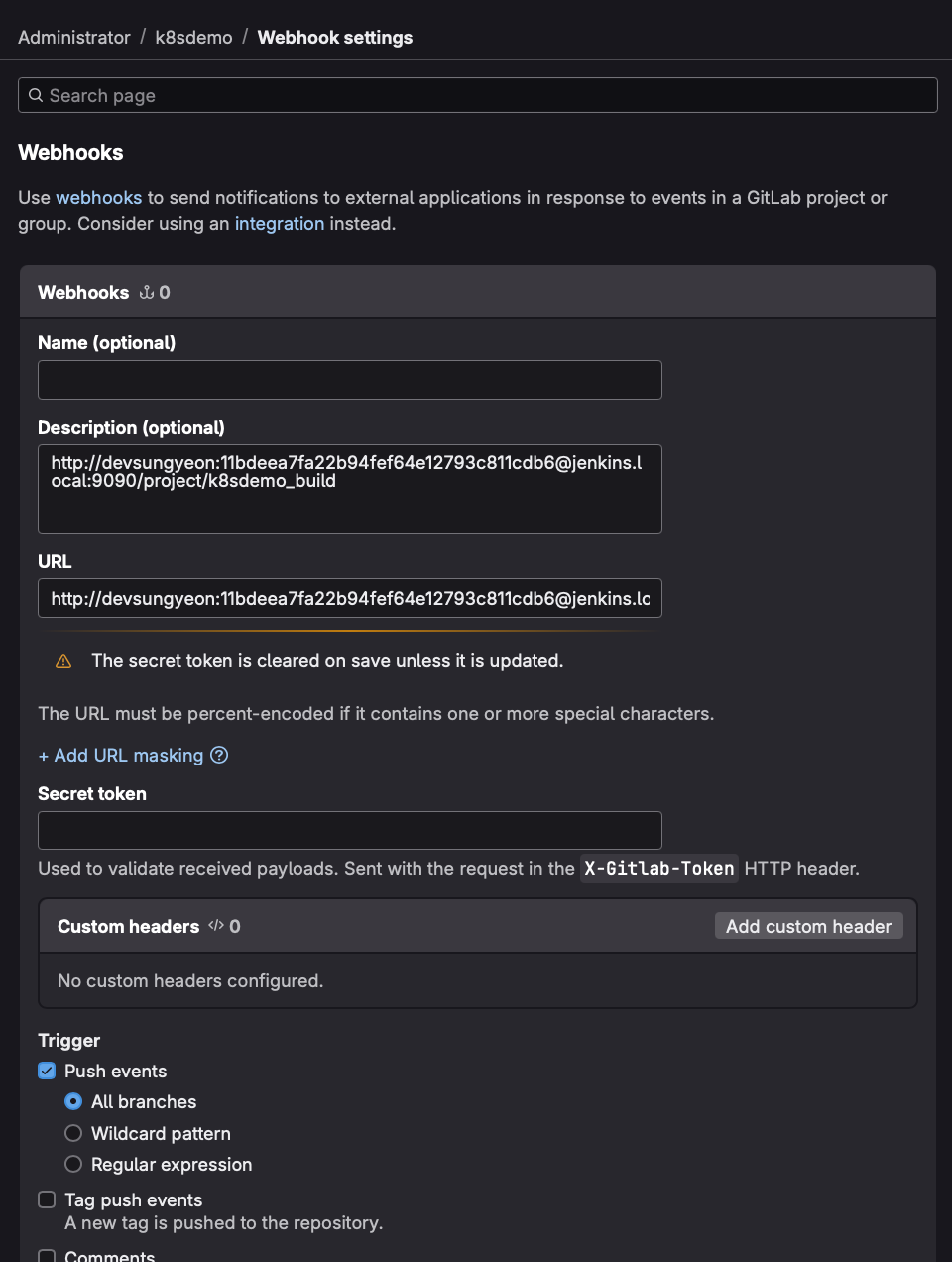This screenshot has width=952, height=1262.
Task: Click the URL masking help icon
Action: (x=219, y=755)
